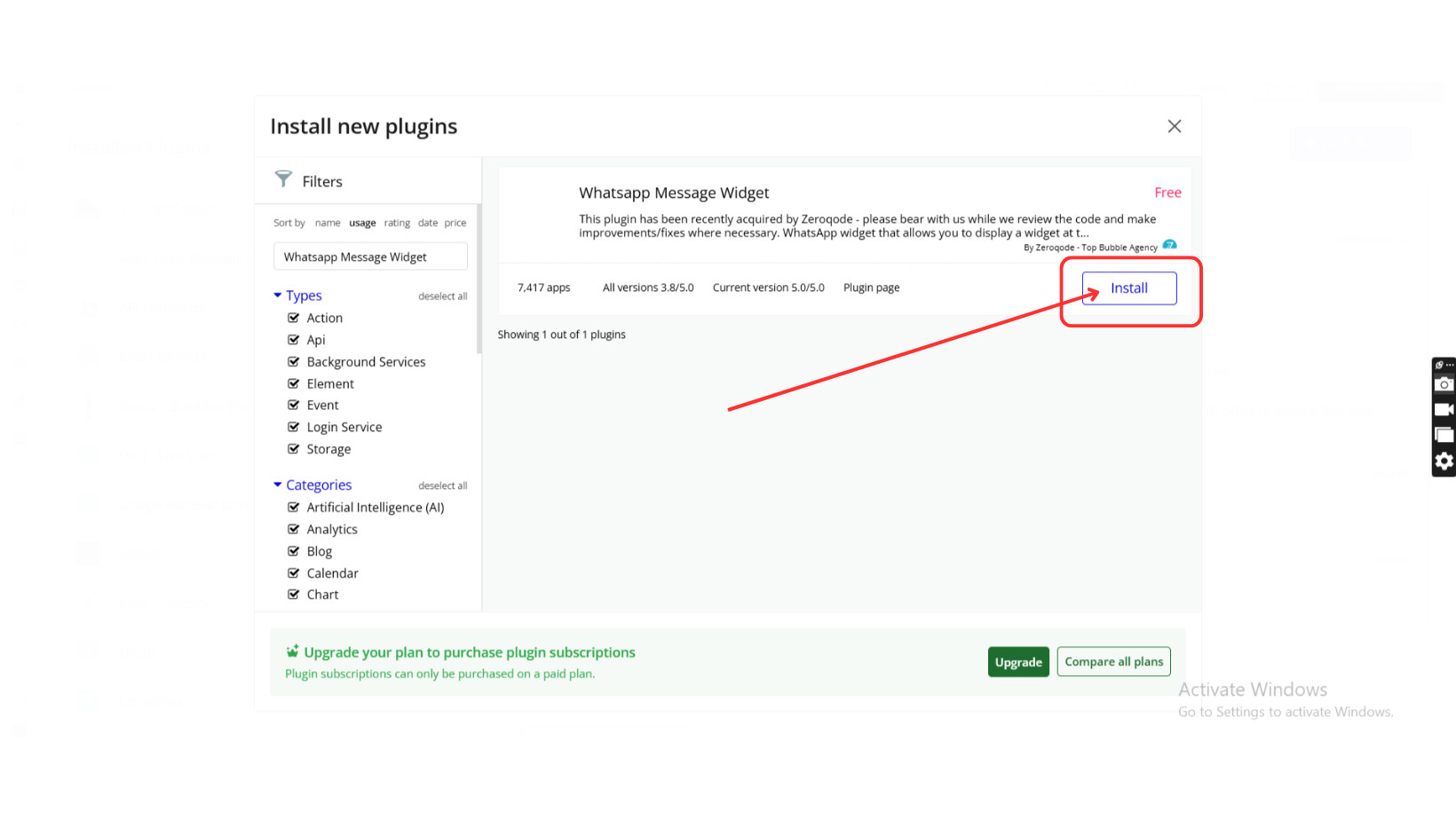
Task: Install the Whatsapp Message Widget plugin
Action: click(x=1129, y=288)
